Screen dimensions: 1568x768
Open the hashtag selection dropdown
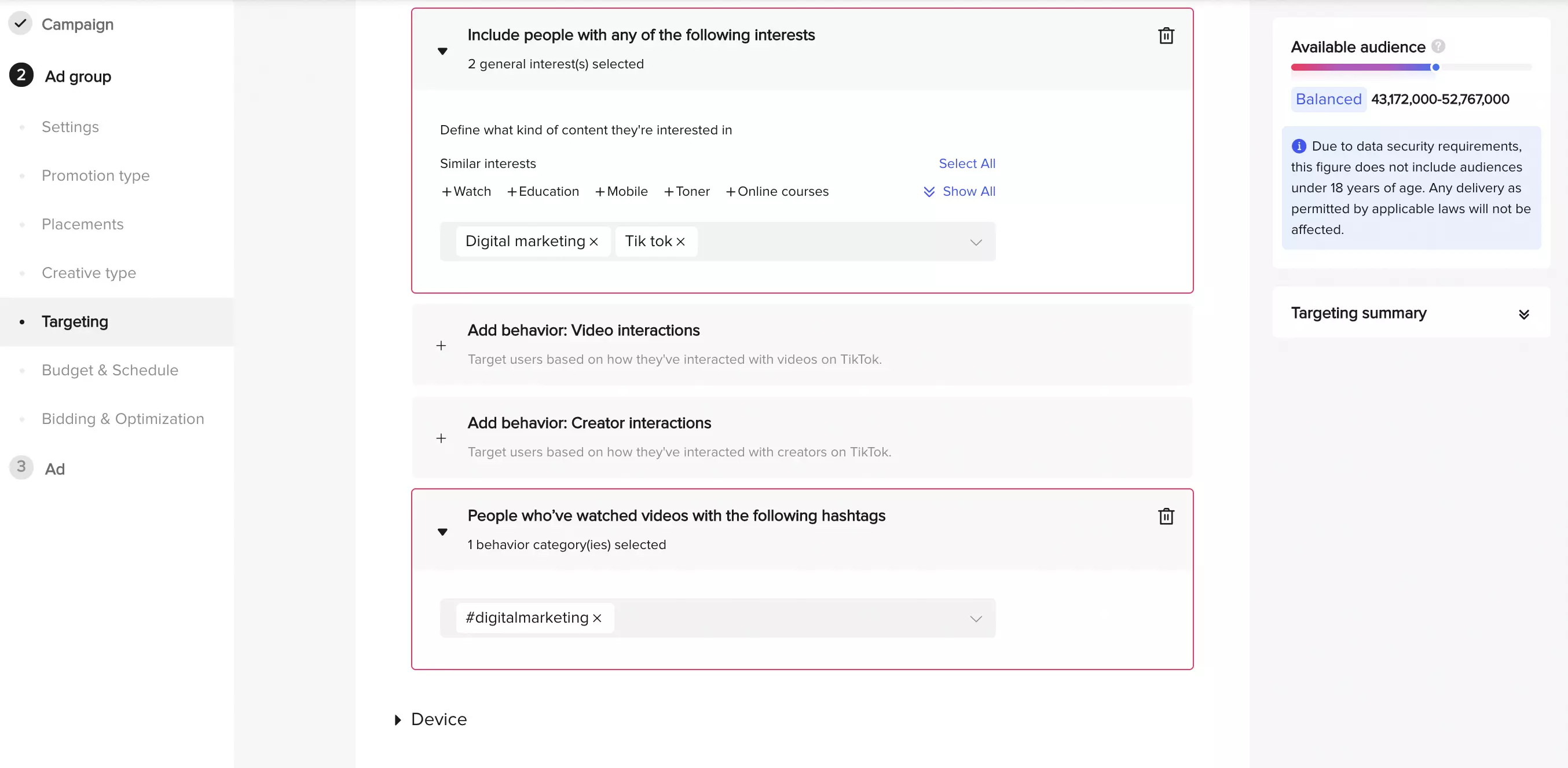[x=976, y=618]
